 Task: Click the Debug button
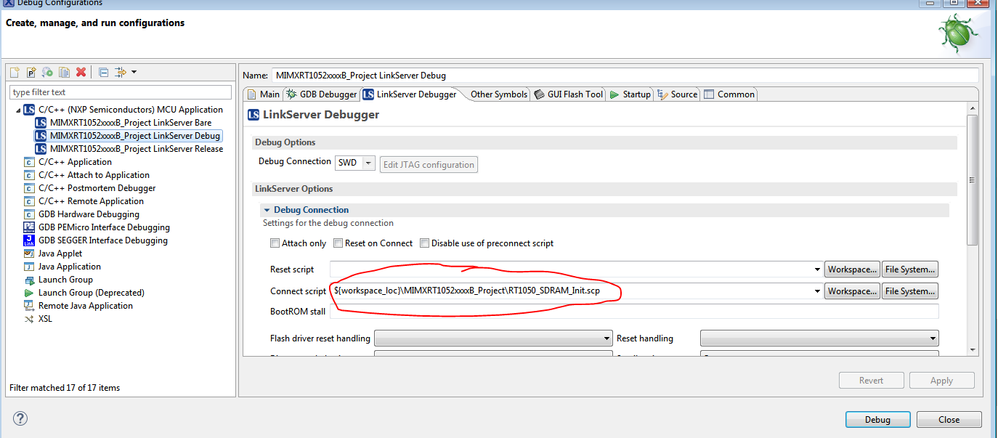point(877,420)
